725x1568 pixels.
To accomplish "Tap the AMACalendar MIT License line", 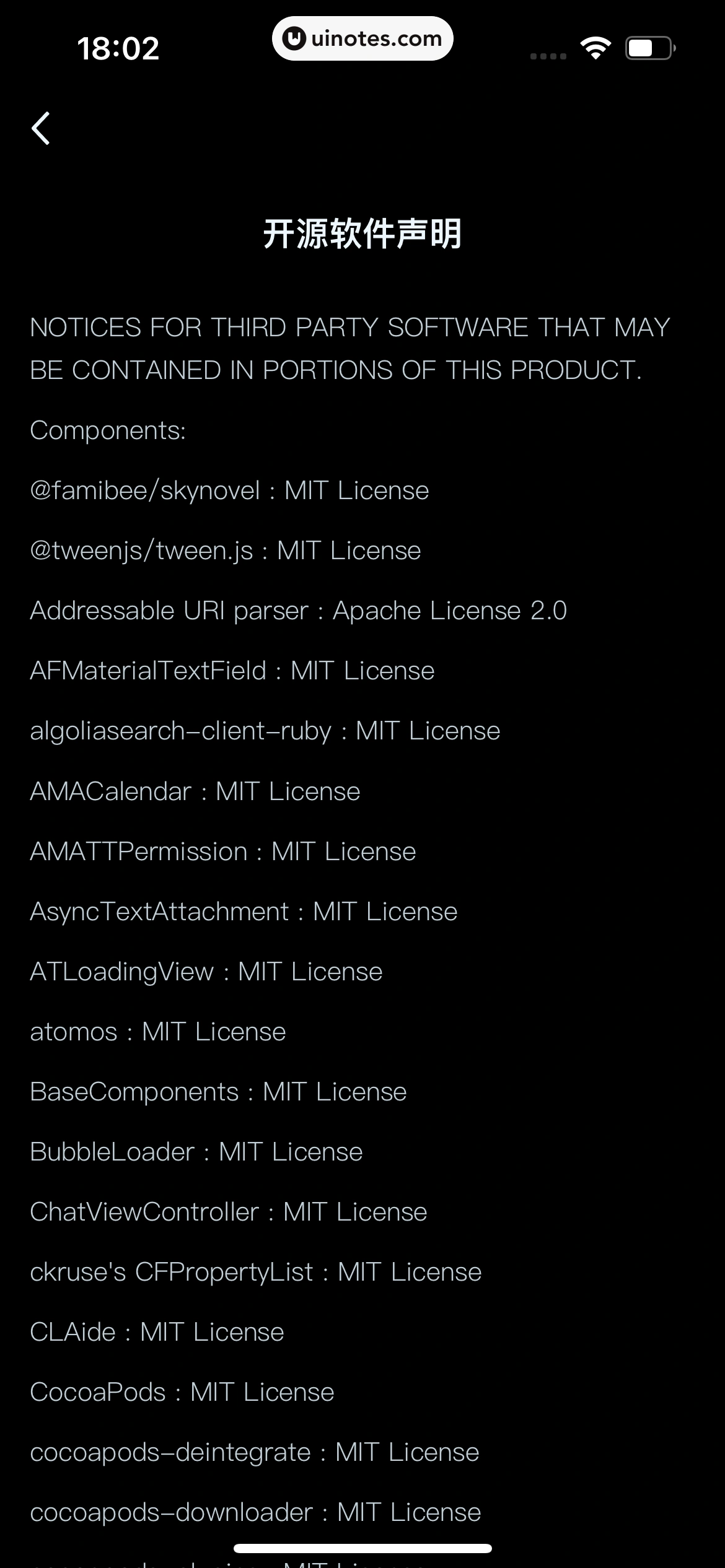I will 195,791.
